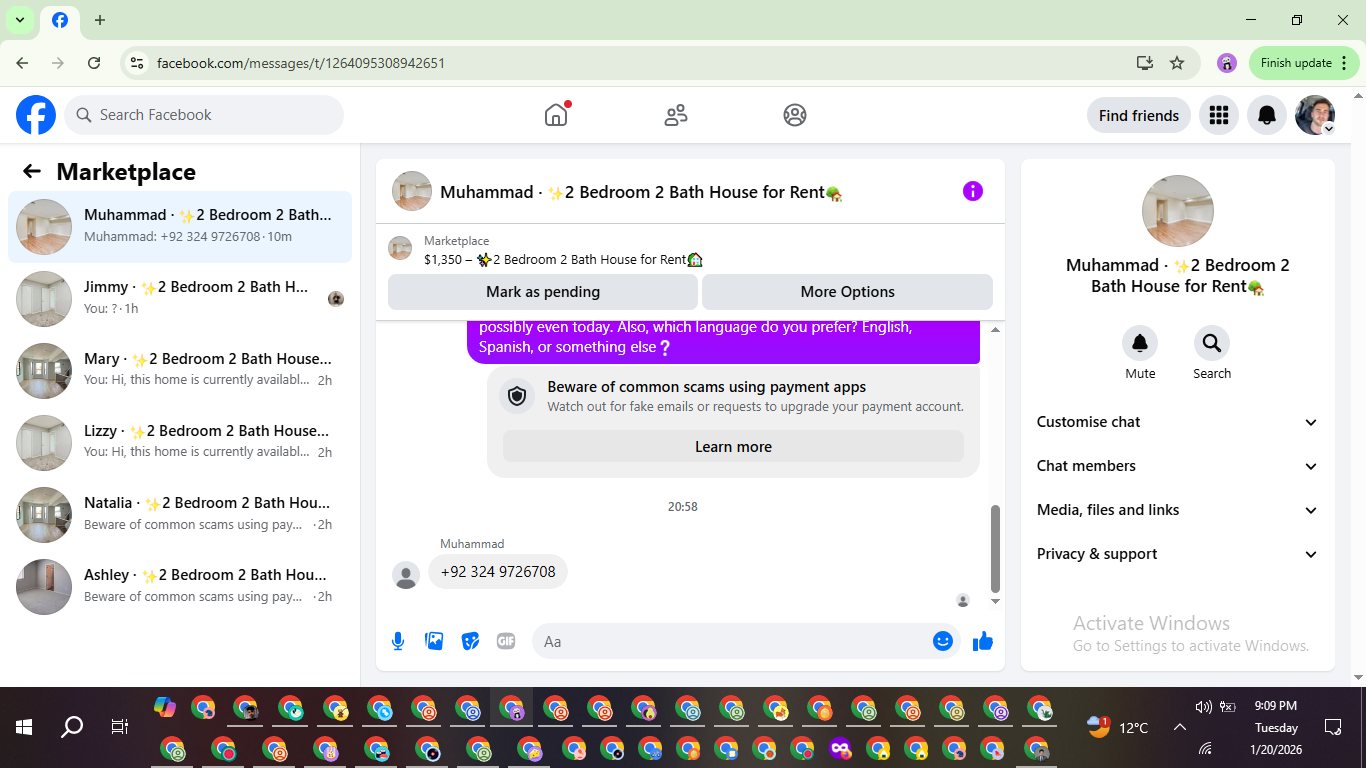Expand the Chat members section

tap(1178, 466)
